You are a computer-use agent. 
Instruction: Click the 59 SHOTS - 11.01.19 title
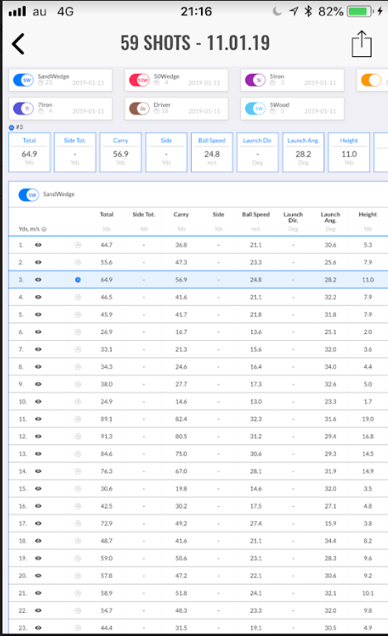(195, 43)
